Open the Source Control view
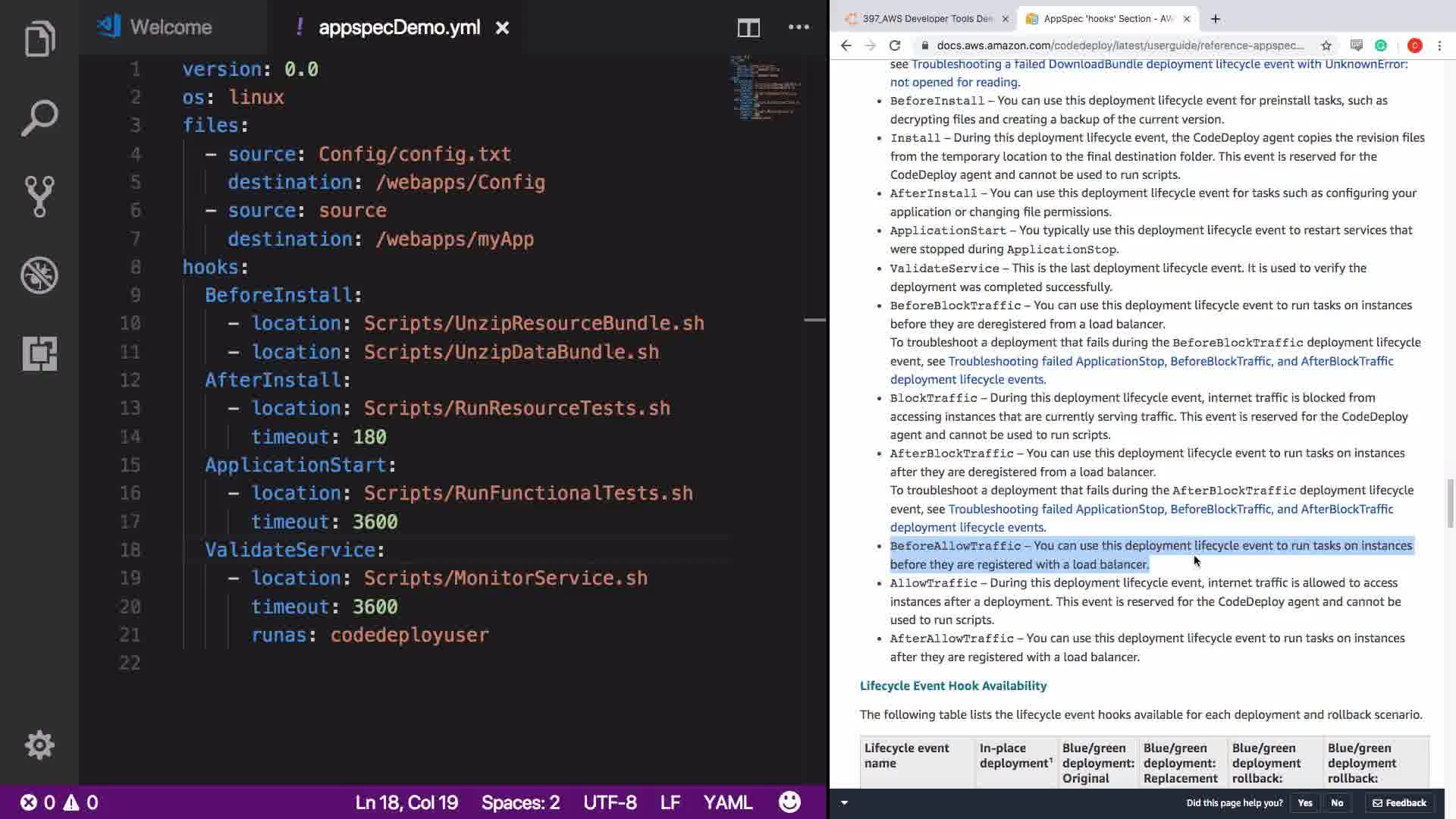Screen dimensions: 1456x819 click(x=39, y=196)
